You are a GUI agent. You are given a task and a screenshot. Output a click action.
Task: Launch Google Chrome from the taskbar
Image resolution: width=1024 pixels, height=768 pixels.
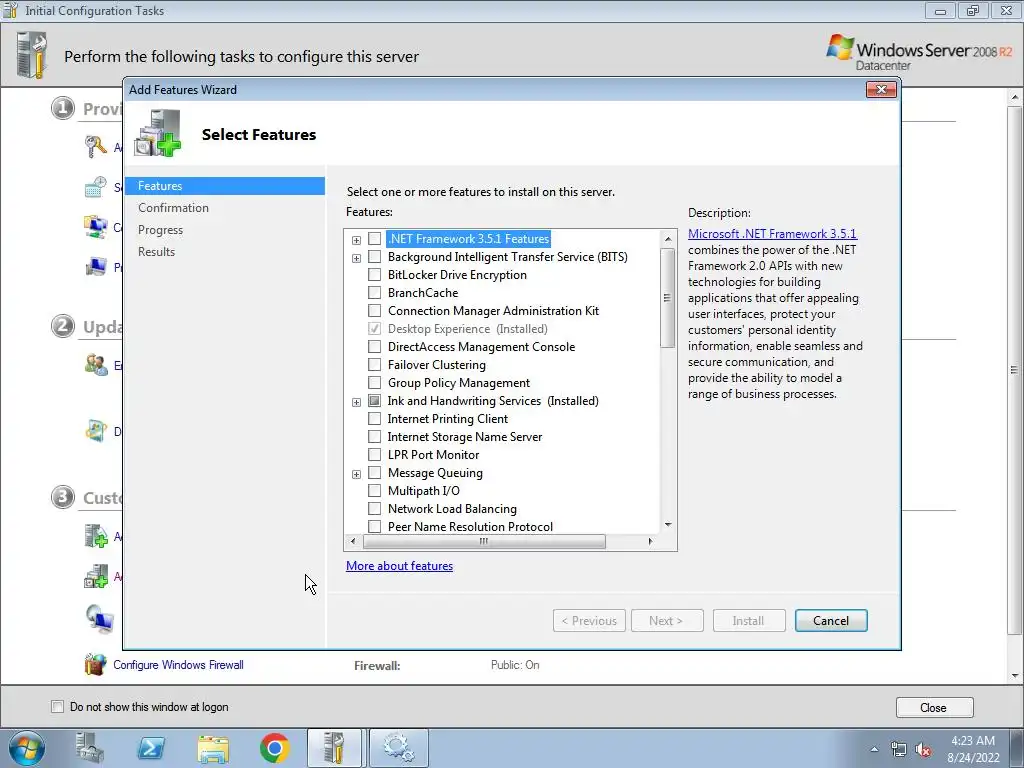click(275, 748)
